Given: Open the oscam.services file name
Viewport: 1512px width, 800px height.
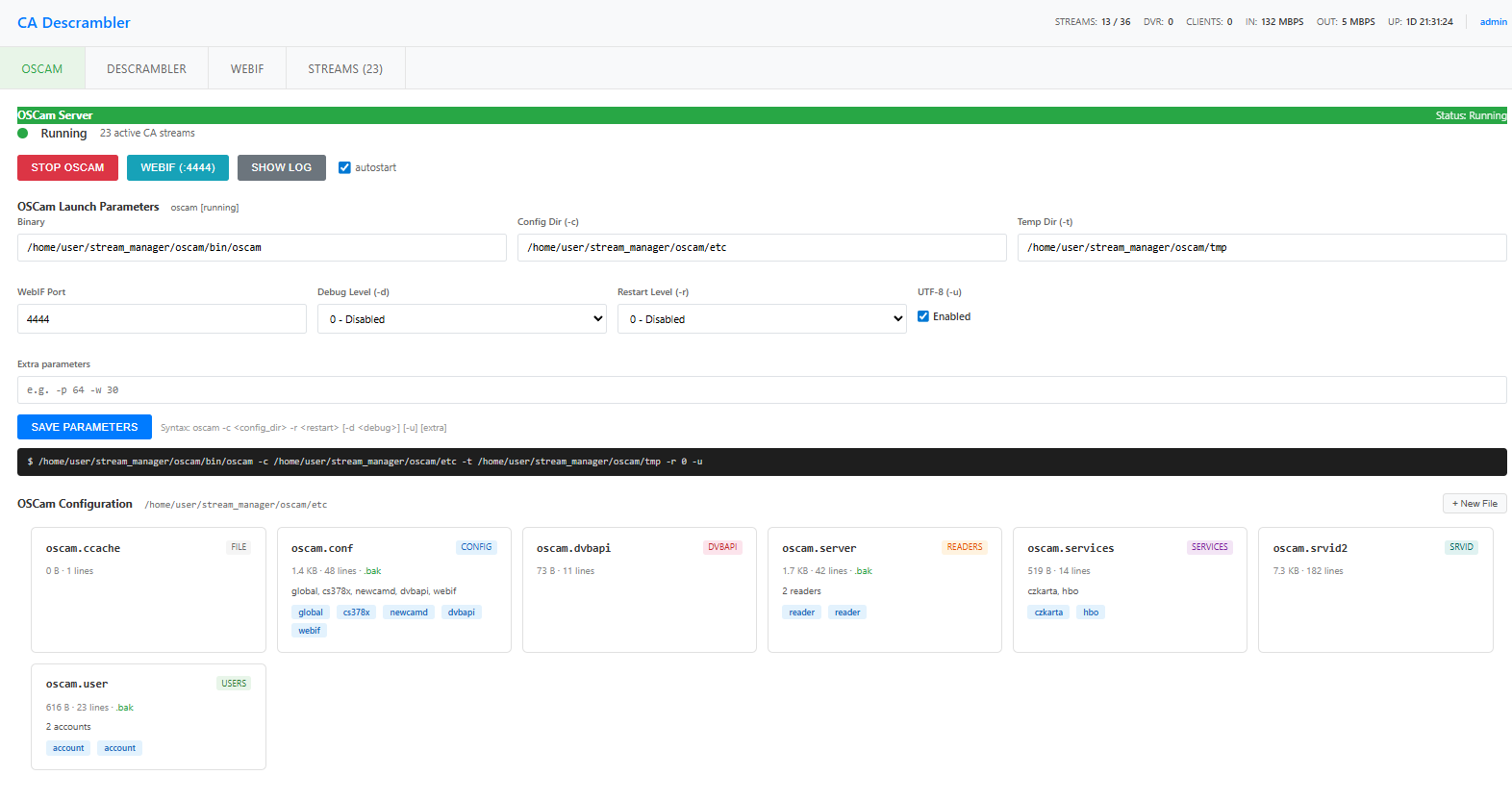Looking at the screenshot, I should (x=1071, y=548).
